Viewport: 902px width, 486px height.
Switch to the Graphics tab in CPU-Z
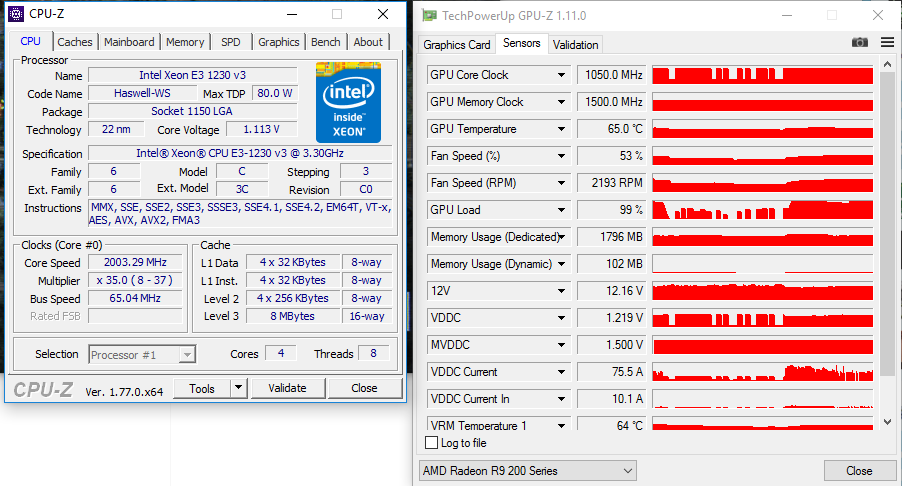(x=278, y=42)
